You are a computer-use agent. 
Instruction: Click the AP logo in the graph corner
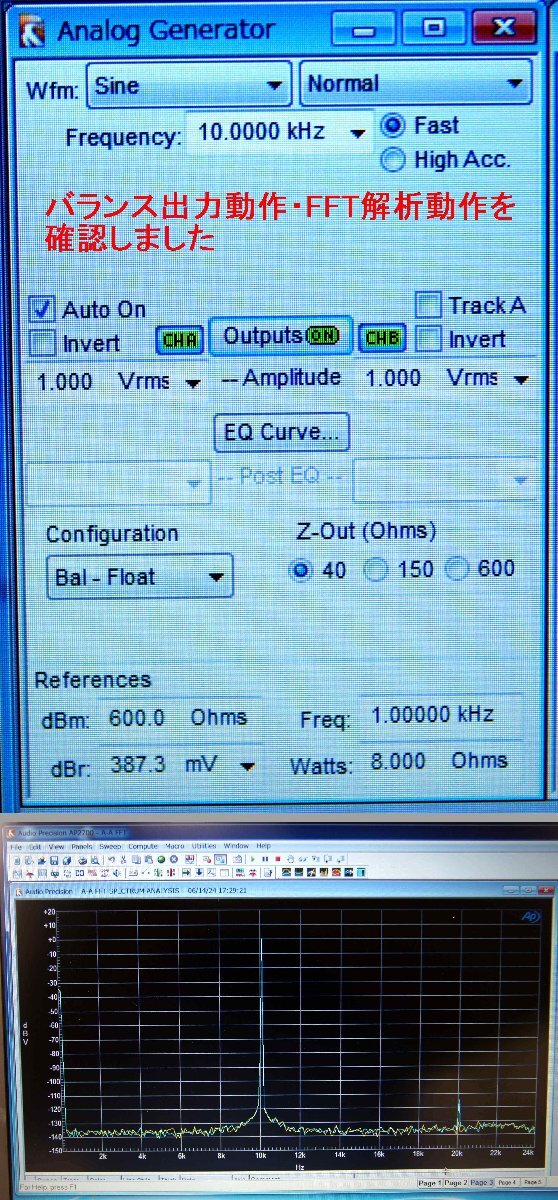tap(530, 915)
